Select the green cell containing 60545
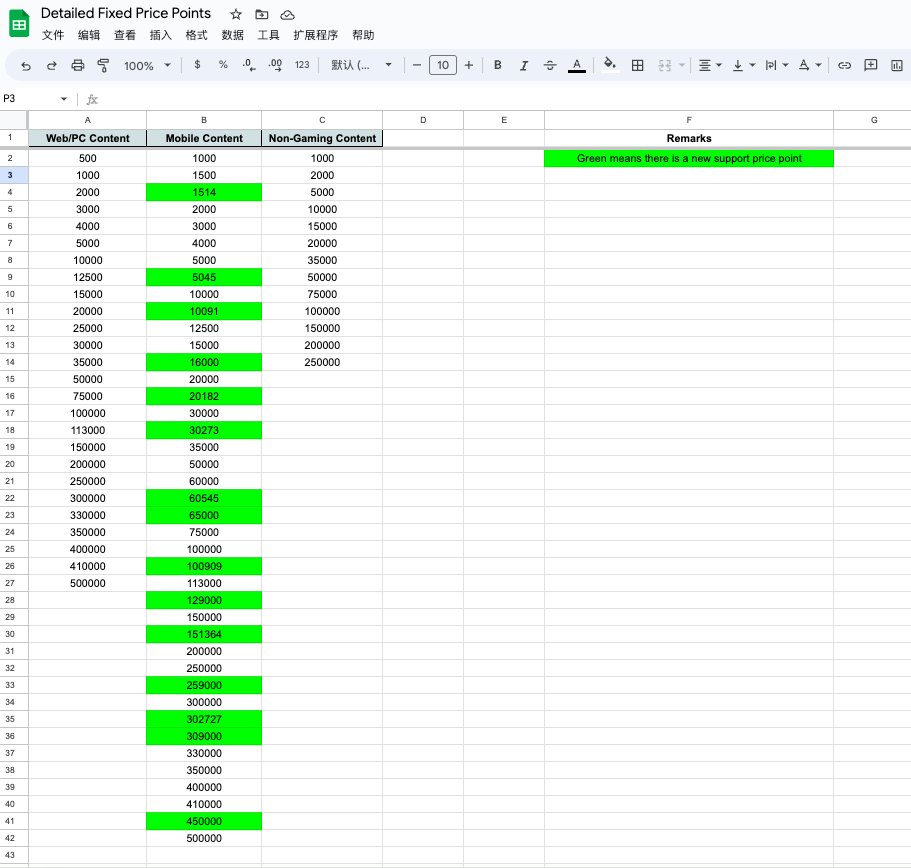 (x=204, y=498)
